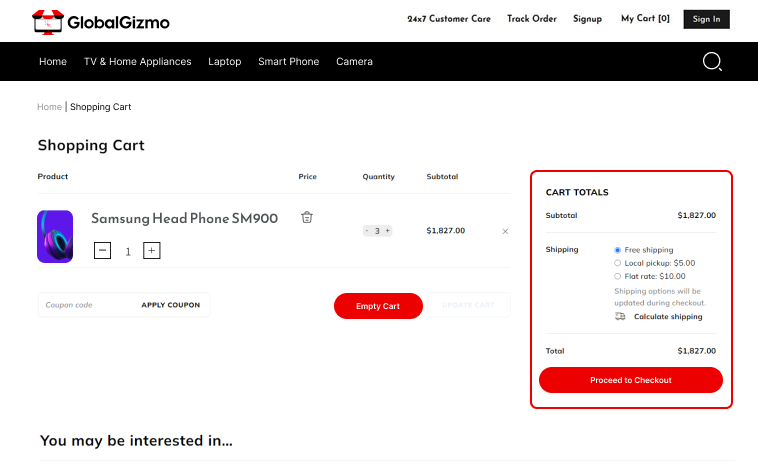Click the Proceed to Checkout button
This screenshot has height=473, width=758.
pyautogui.click(x=630, y=380)
